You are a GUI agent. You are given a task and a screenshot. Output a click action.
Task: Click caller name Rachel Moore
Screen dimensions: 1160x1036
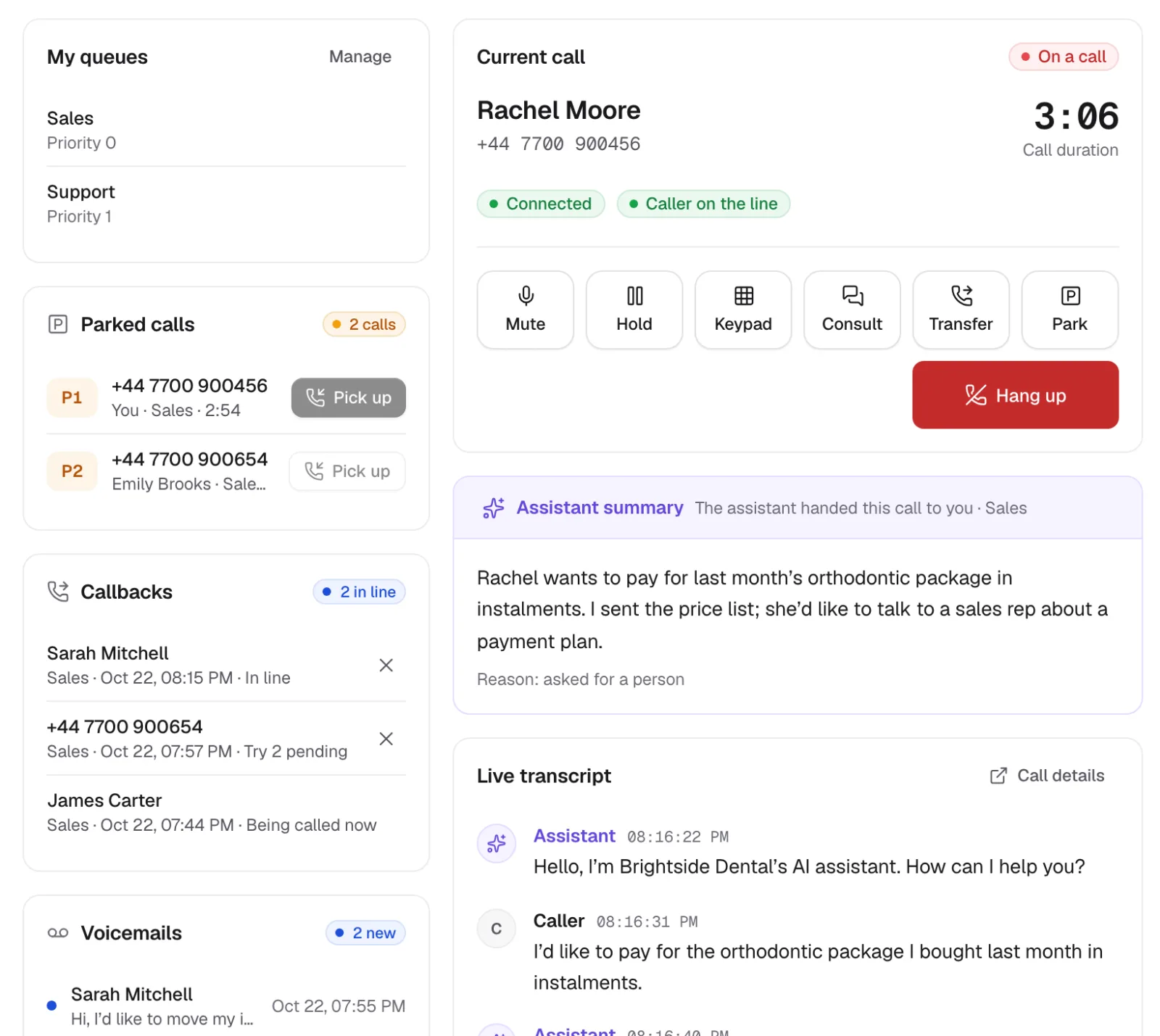pos(558,110)
